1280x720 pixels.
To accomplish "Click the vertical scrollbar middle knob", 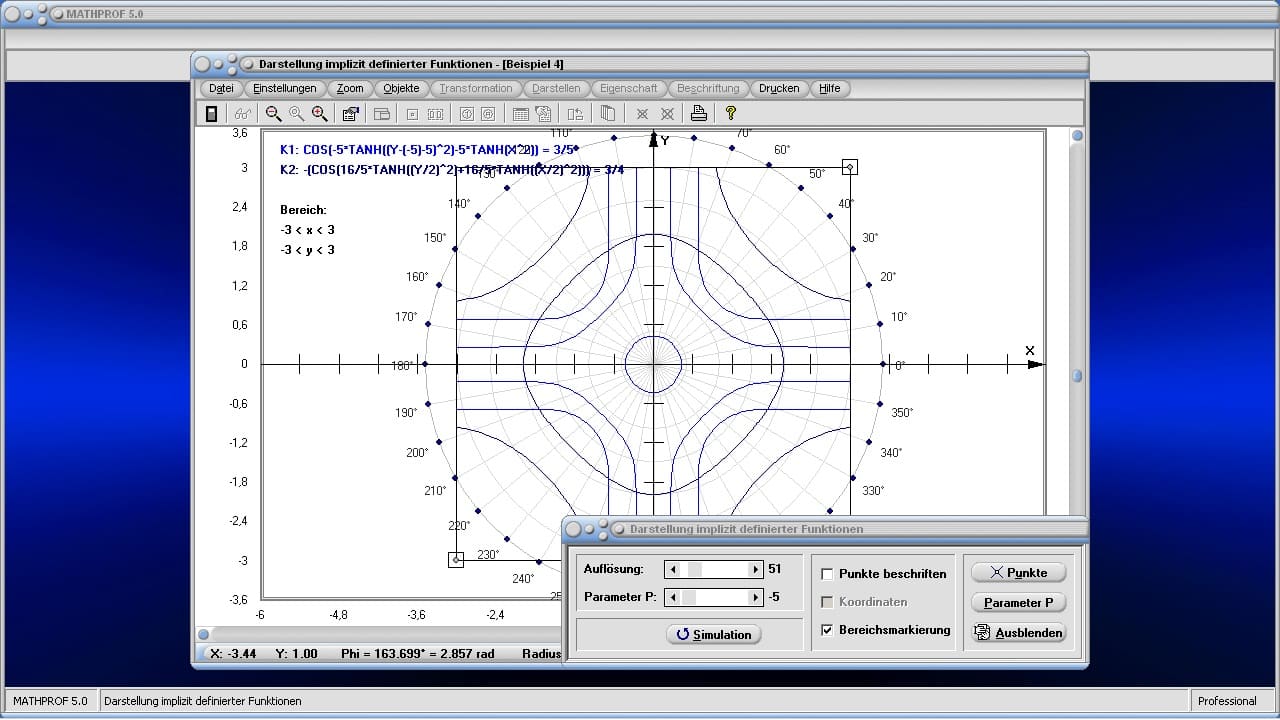I will [x=1077, y=377].
